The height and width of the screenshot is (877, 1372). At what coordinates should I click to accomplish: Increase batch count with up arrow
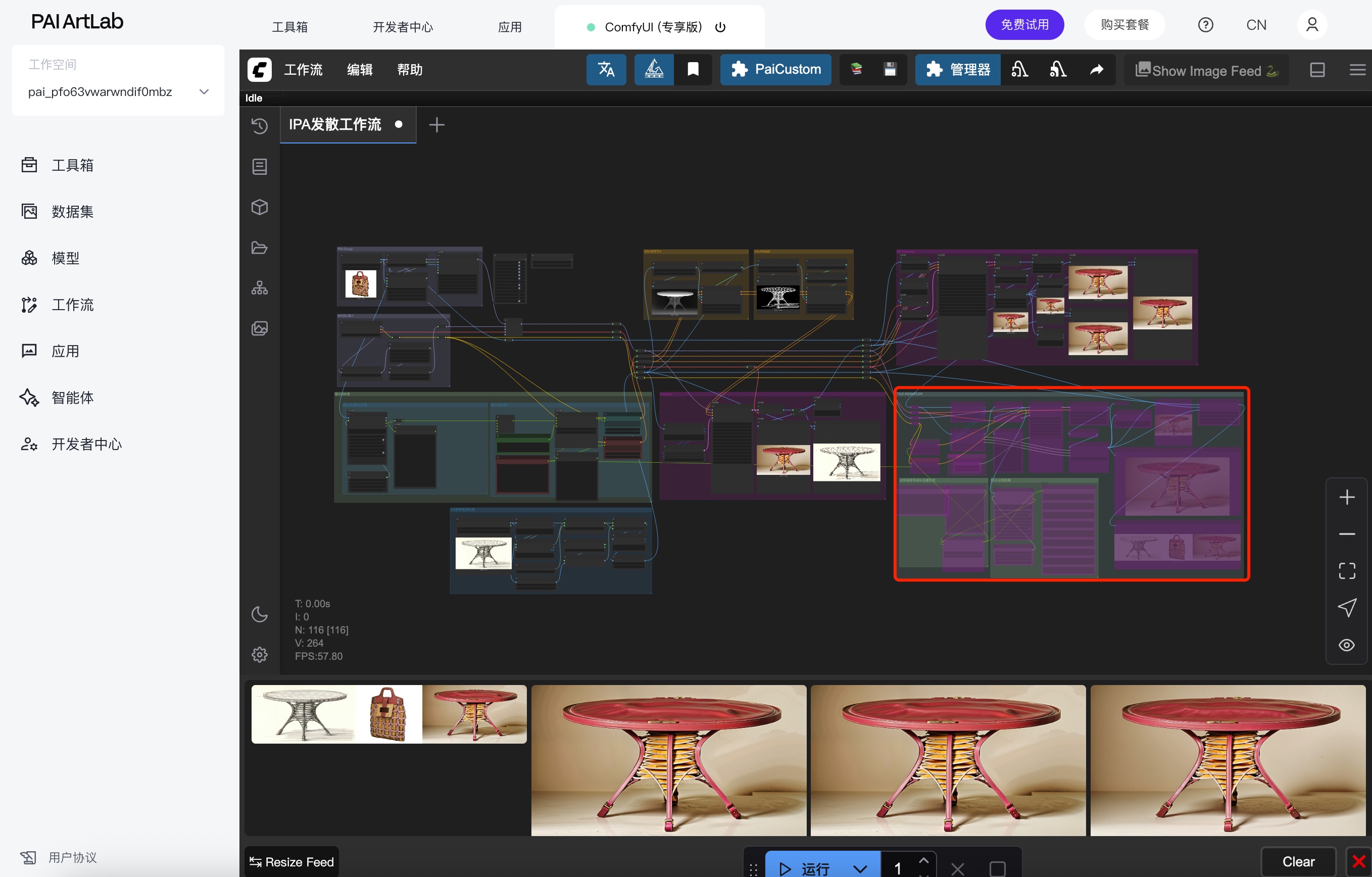click(923, 860)
